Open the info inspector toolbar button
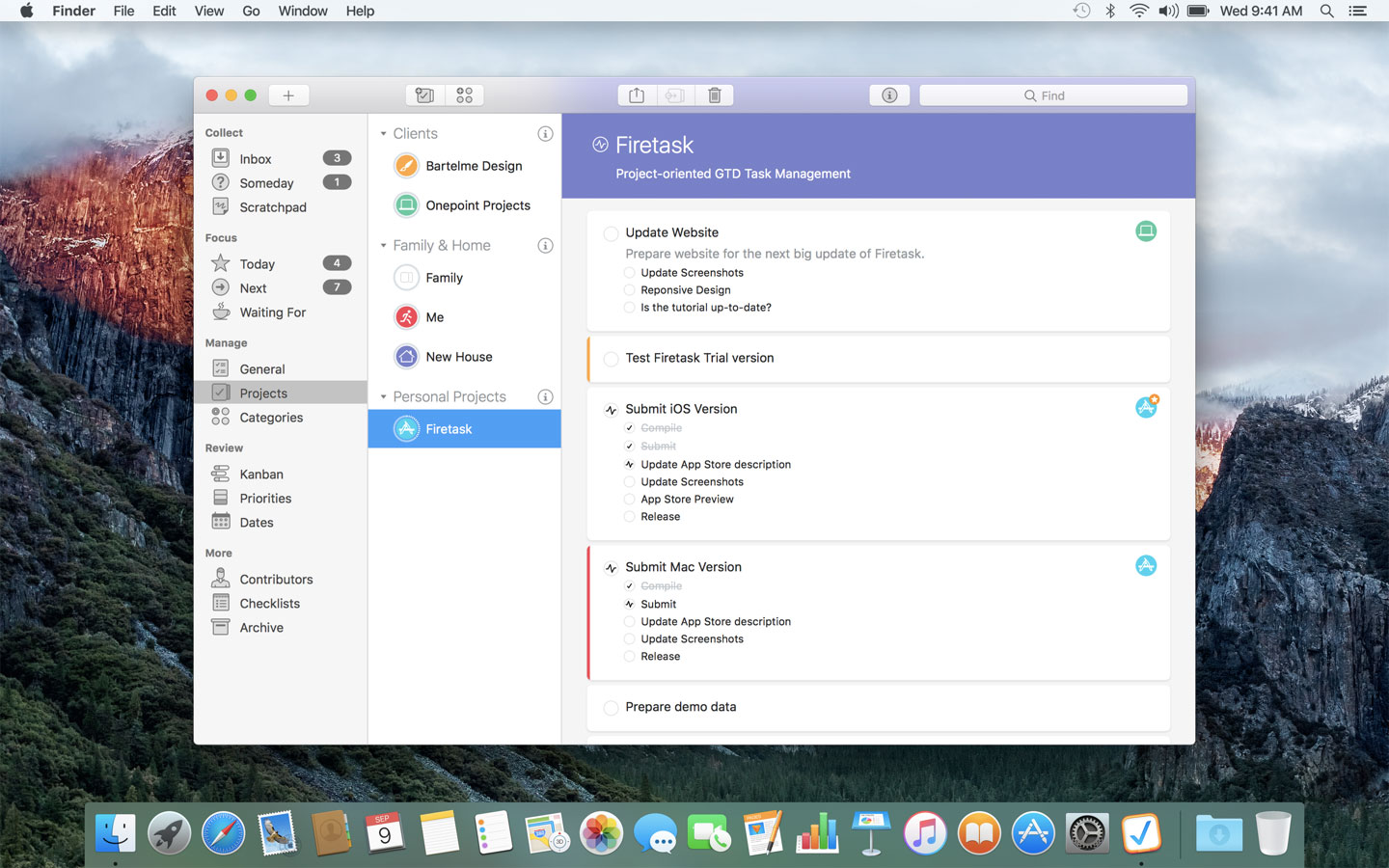Screen dimensions: 1389x868 pos(889,95)
